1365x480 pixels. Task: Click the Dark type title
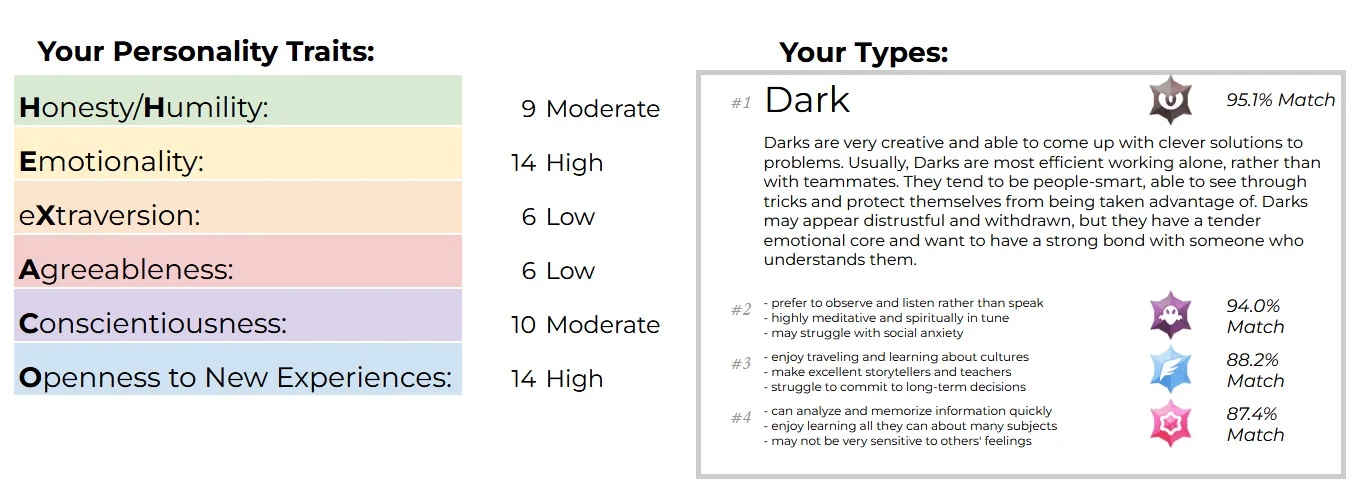[x=807, y=100]
